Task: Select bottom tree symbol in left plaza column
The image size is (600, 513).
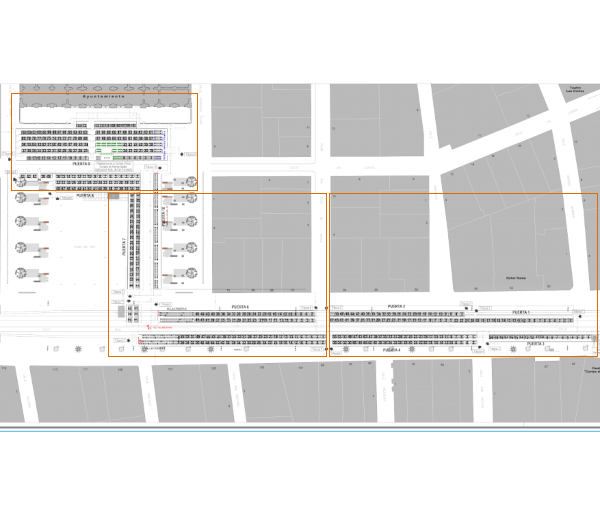Action: click(x=22, y=273)
